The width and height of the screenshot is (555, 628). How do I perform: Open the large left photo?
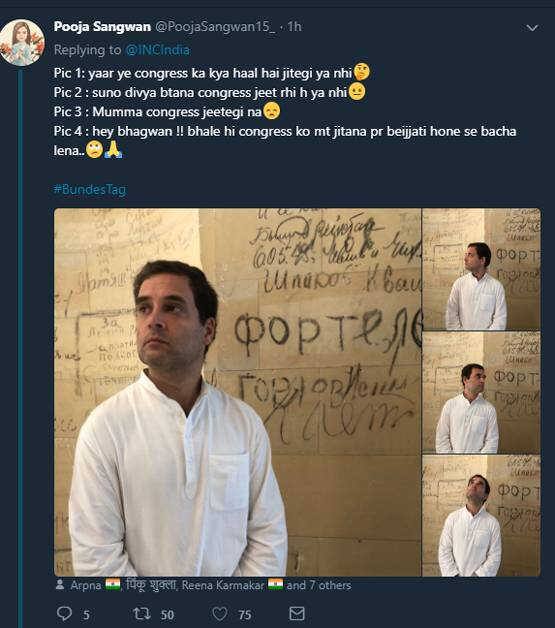point(237,392)
